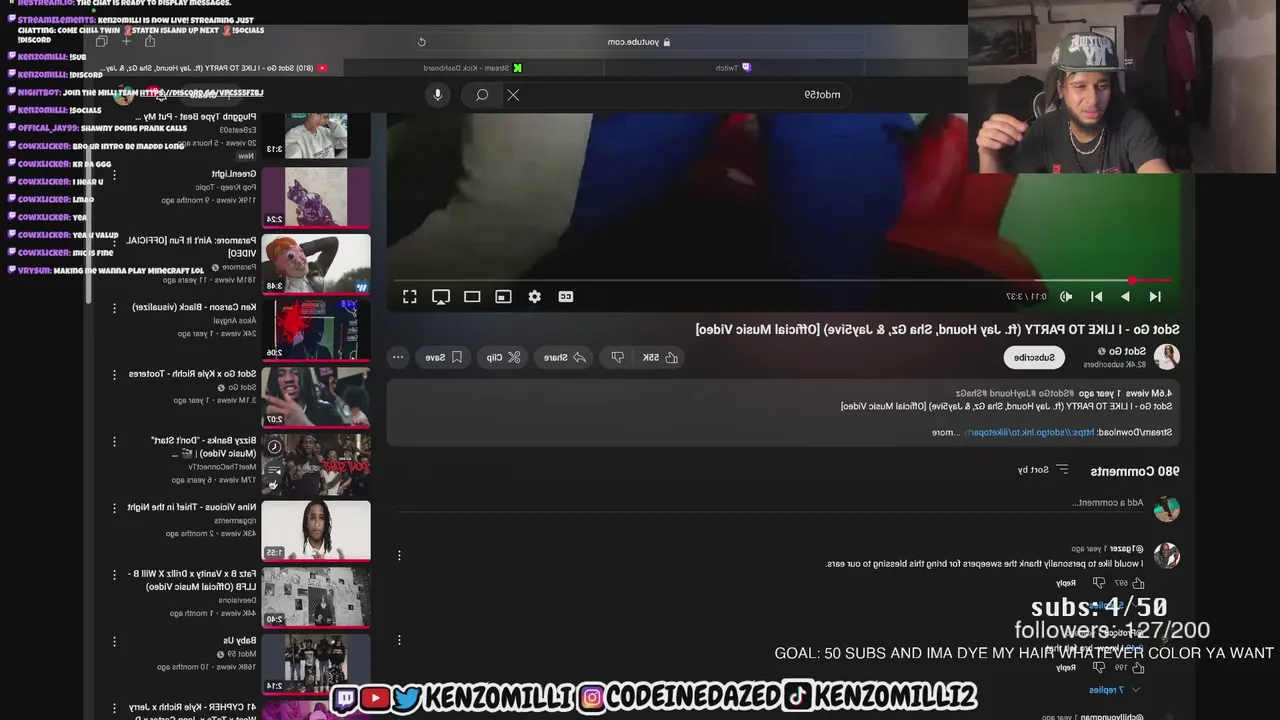The height and width of the screenshot is (720, 1280).
Task: Open Nine Vicious - Thief in the Night video title
Action: pos(191,507)
